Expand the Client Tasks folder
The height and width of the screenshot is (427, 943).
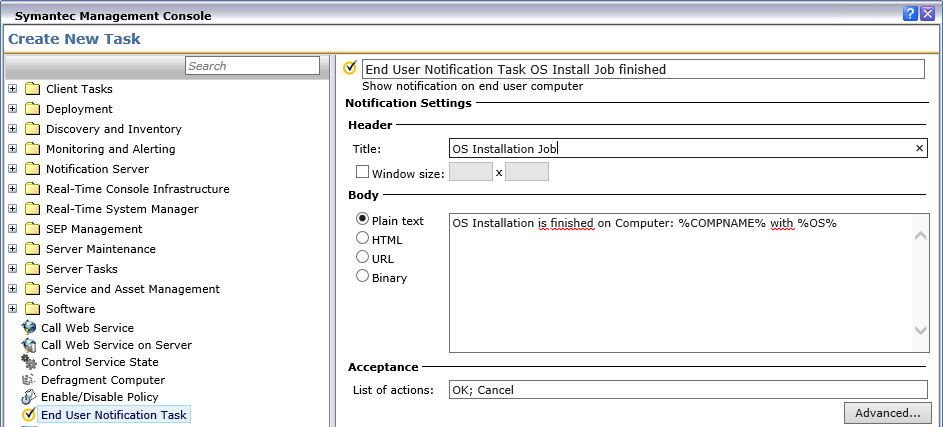pyautogui.click(x=13, y=89)
